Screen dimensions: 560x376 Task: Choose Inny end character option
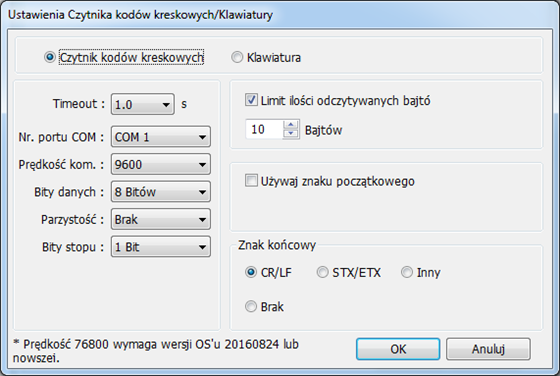coord(407,272)
